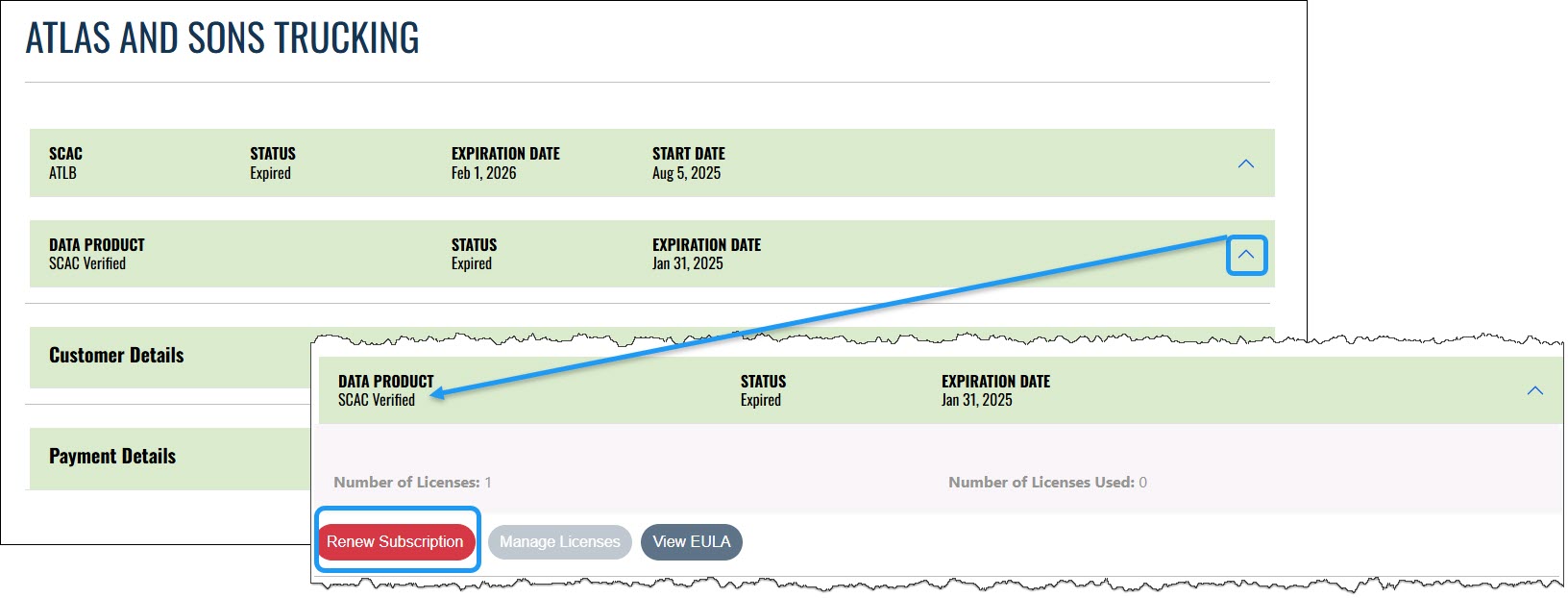Open the View EULA button
The height and width of the screenshot is (598, 1568).
pyautogui.click(x=691, y=542)
